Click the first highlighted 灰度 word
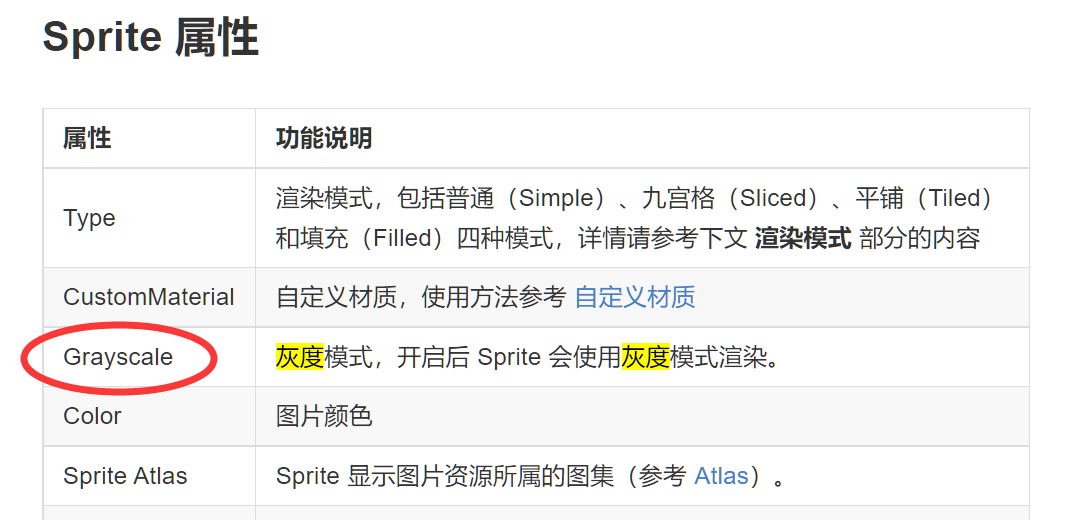 pos(300,357)
